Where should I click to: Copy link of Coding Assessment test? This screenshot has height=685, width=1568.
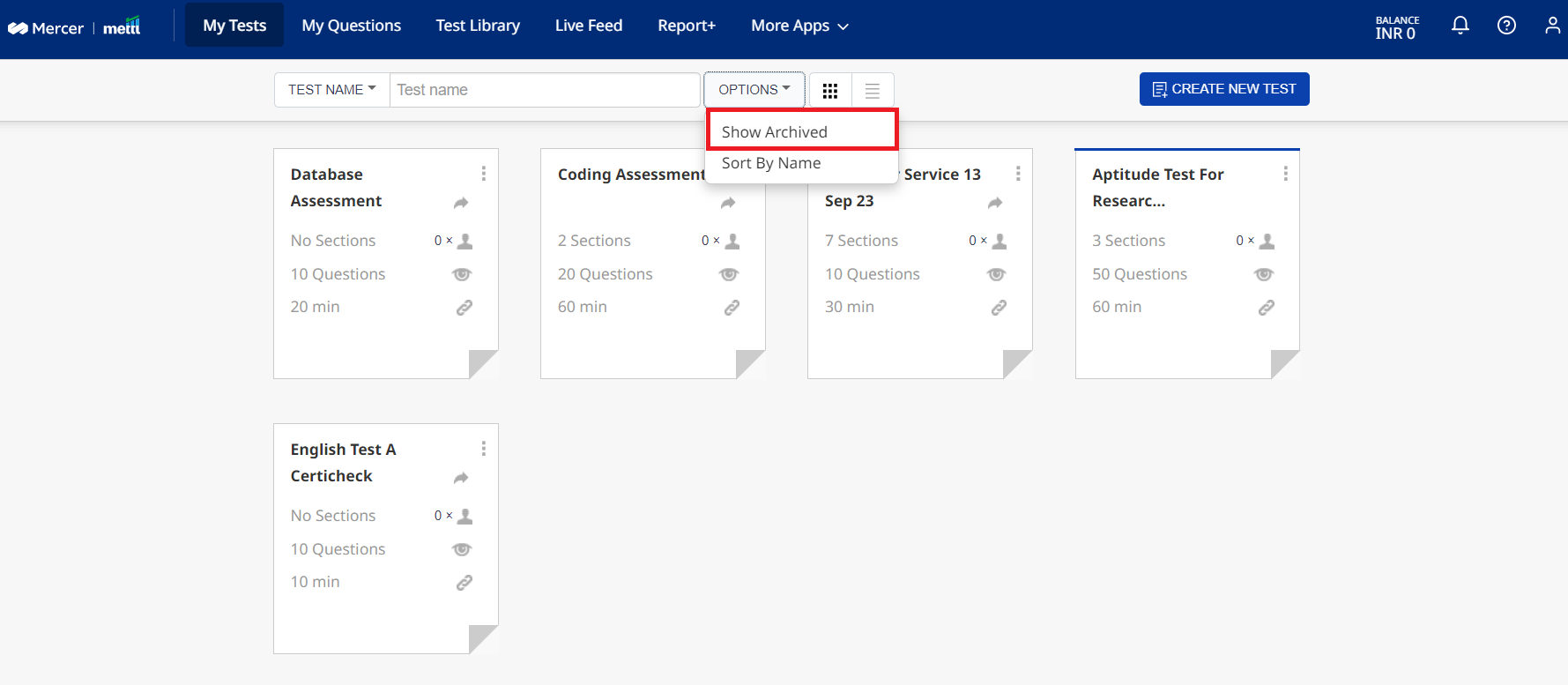pos(732,308)
